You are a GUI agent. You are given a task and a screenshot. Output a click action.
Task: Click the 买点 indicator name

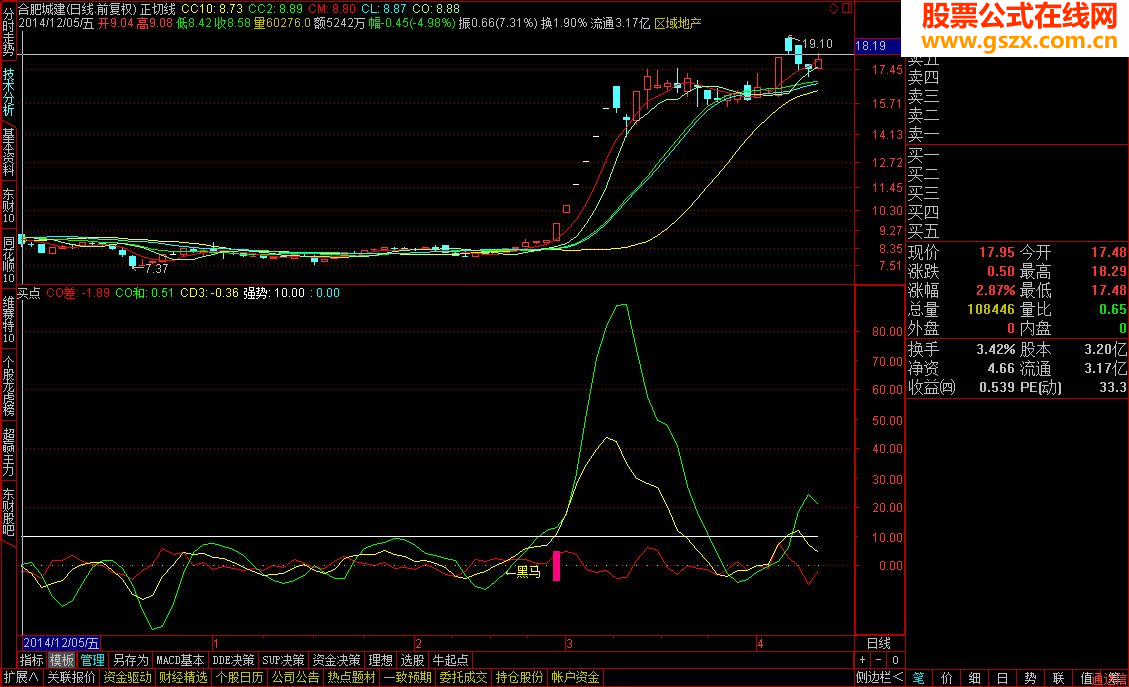point(29,293)
